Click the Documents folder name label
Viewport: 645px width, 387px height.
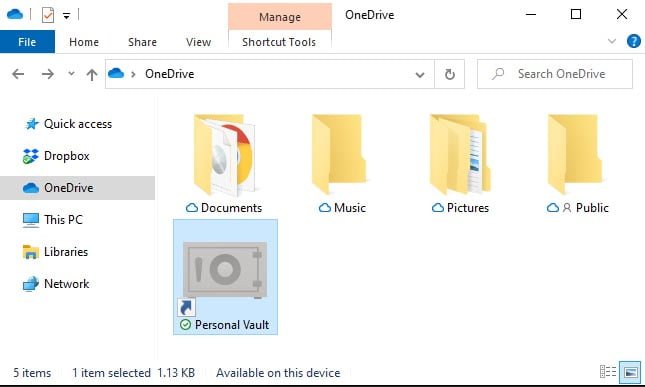(x=232, y=208)
